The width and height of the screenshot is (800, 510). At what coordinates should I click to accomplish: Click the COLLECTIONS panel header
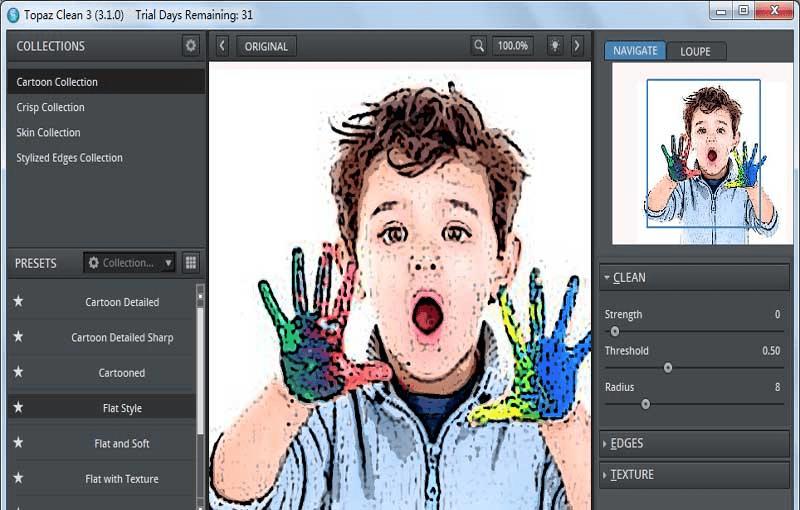[x=51, y=46]
